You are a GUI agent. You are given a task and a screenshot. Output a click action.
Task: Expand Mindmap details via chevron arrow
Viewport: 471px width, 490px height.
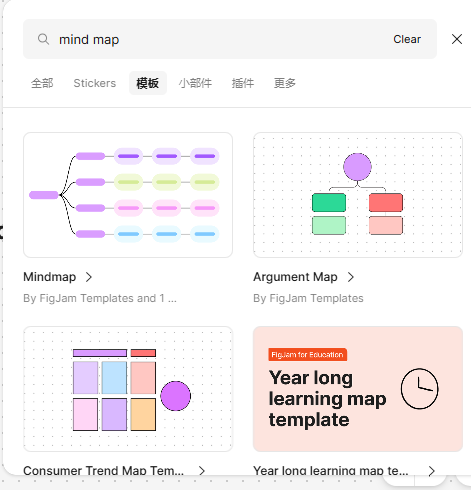coord(89,277)
